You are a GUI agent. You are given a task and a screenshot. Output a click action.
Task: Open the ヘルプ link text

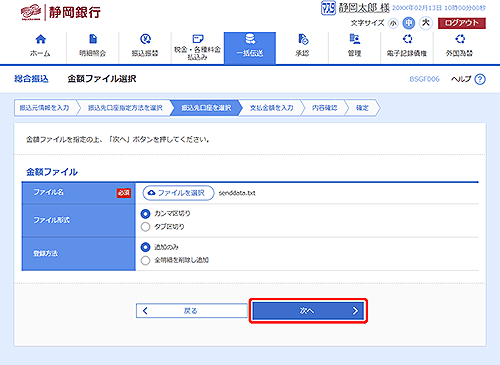(x=461, y=79)
